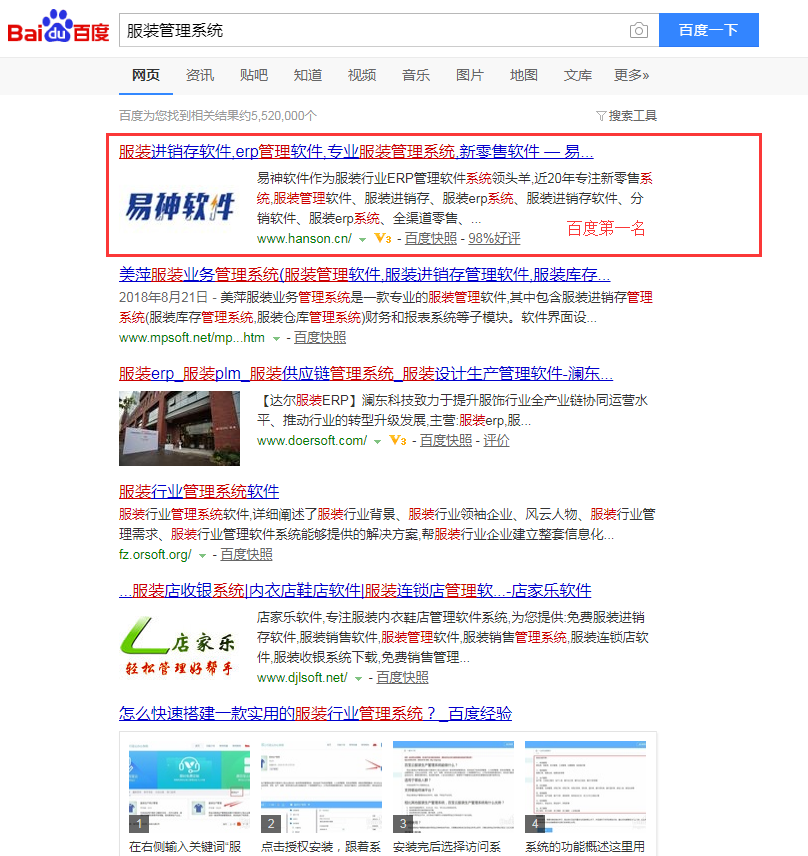Click the 搜索工具 filter icon
The height and width of the screenshot is (856, 808).
click(x=601, y=116)
